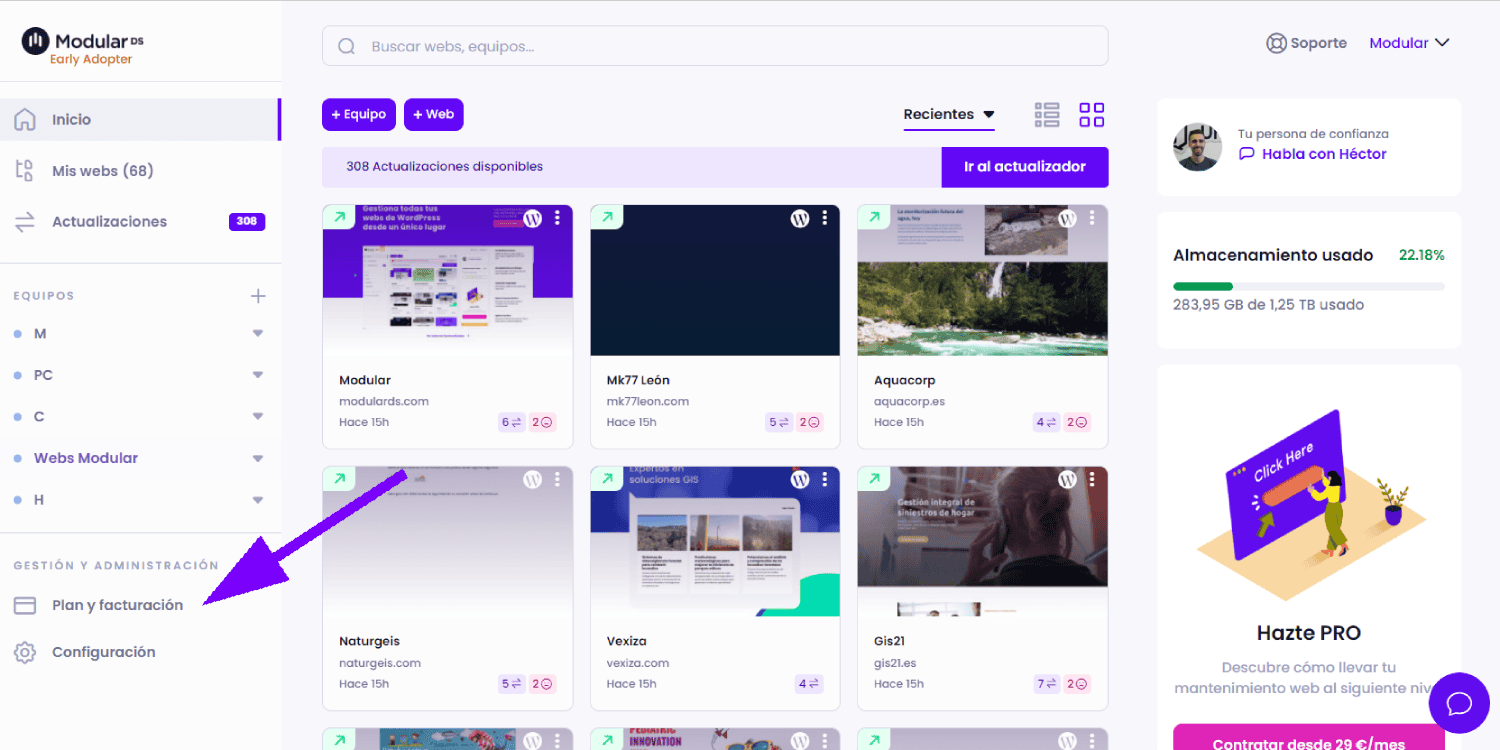The width and height of the screenshot is (1500, 750).
Task: Open Aquacorp site via green arrow icon
Action: click(874, 217)
